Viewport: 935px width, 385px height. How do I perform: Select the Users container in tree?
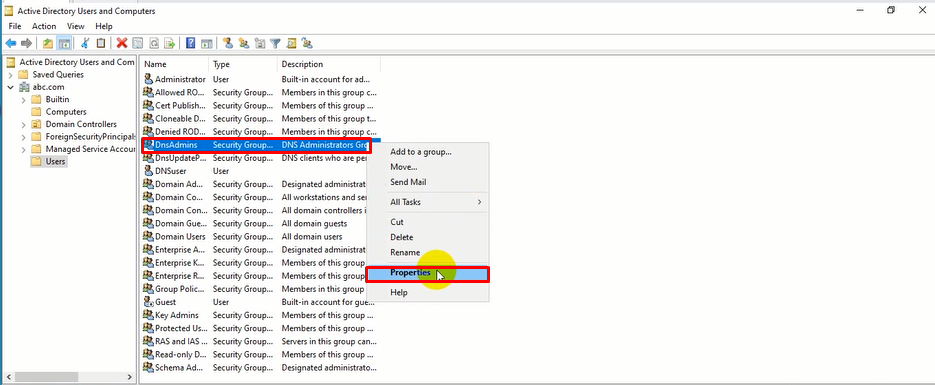coord(48,162)
